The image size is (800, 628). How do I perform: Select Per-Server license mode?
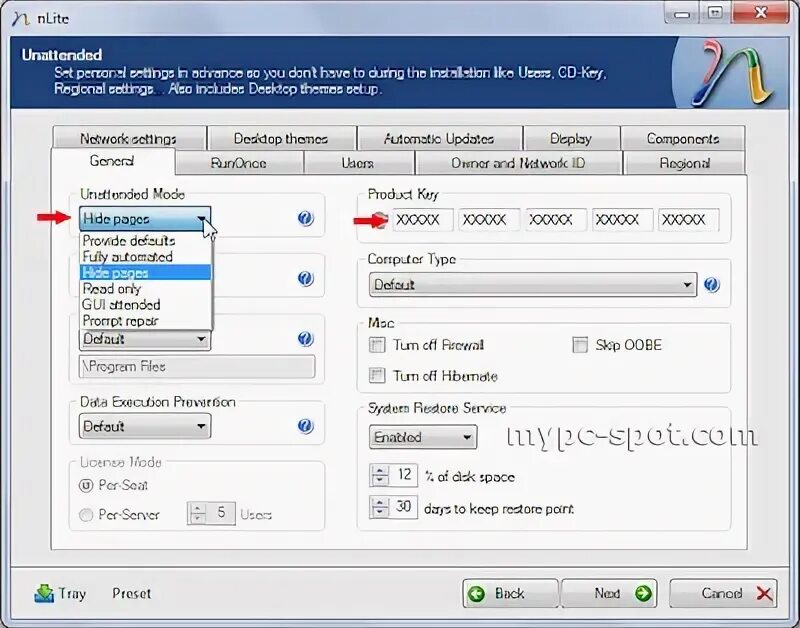click(x=86, y=515)
